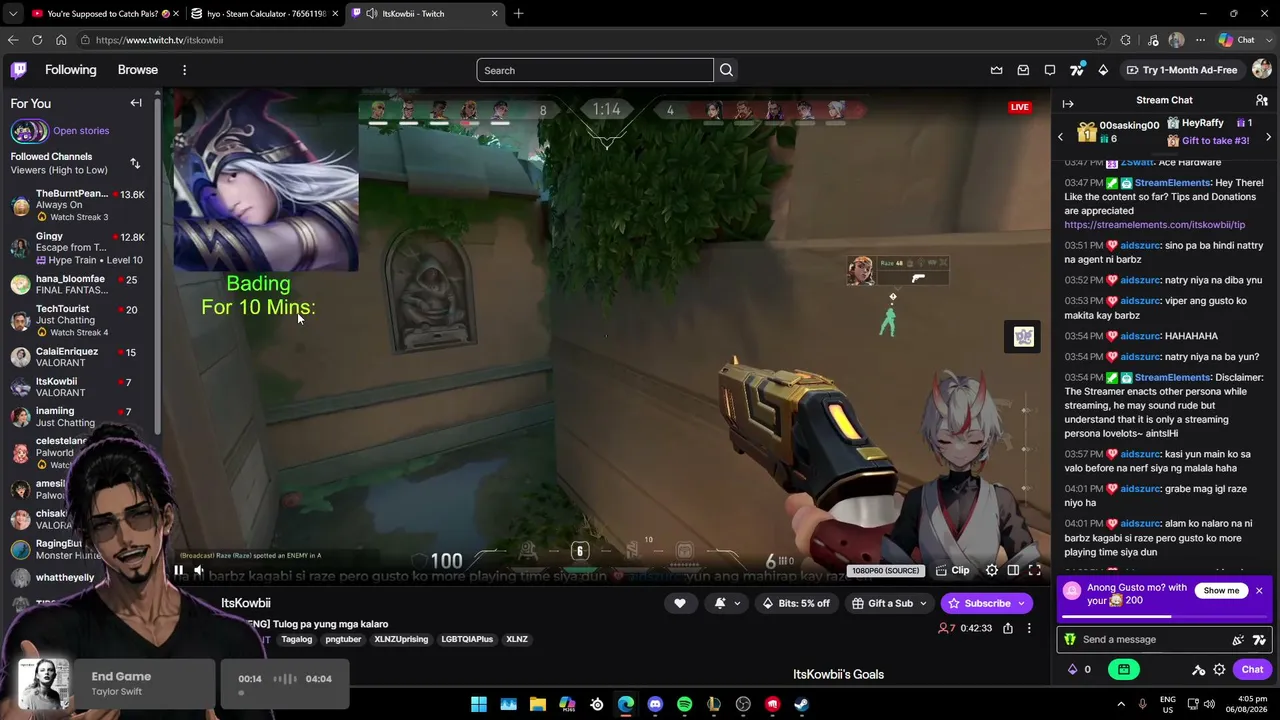This screenshot has width=1280, height=720.
Task: Create a clip with the Clip button
Action: click(952, 570)
